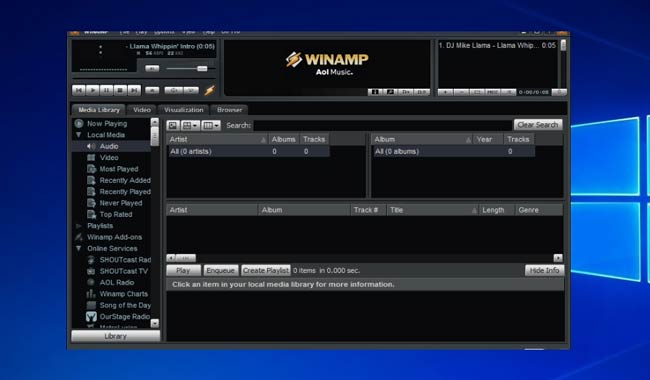650x380 pixels.
Task: Skip to the next track
Action: click(134, 90)
